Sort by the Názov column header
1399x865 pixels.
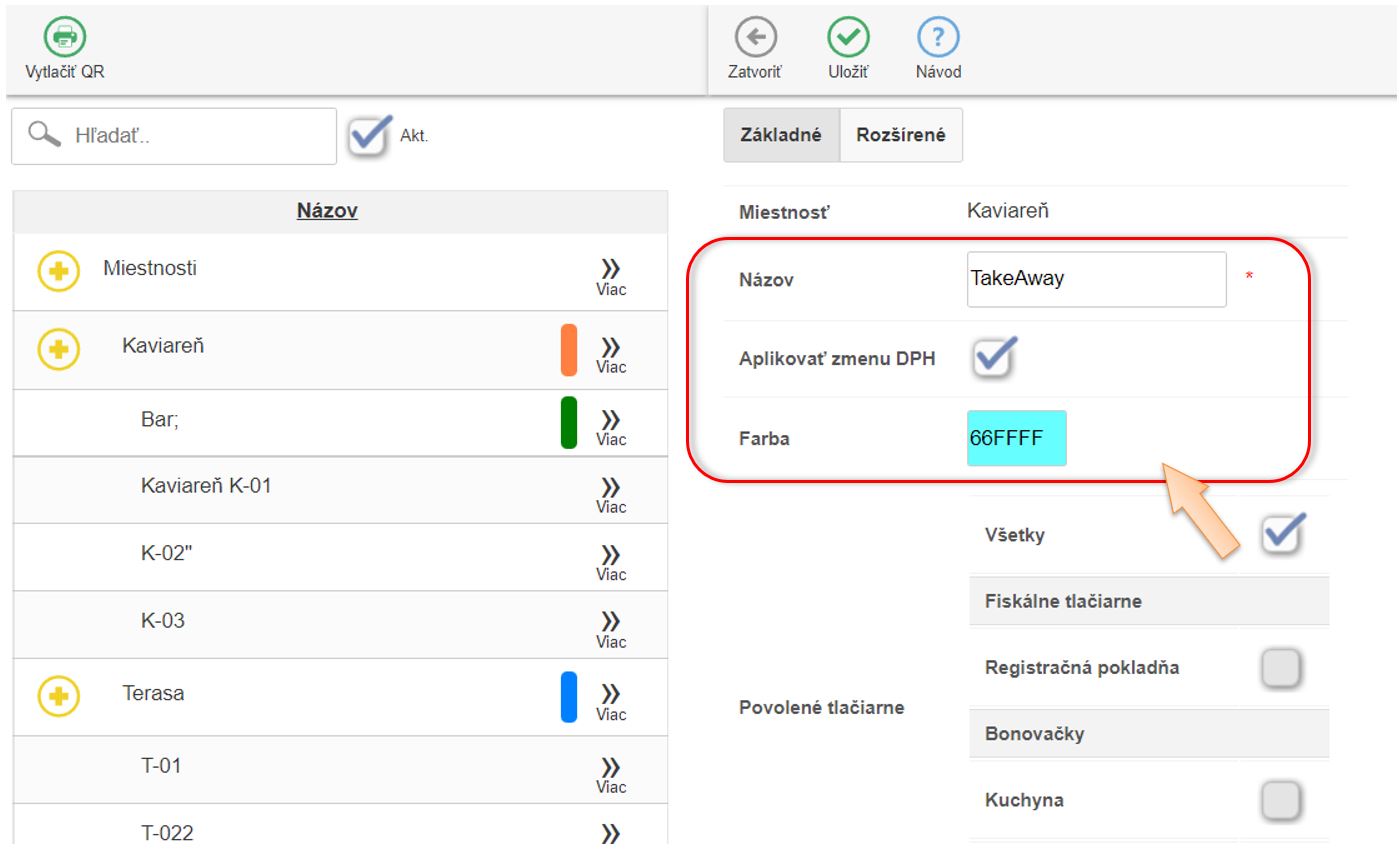[327, 211]
